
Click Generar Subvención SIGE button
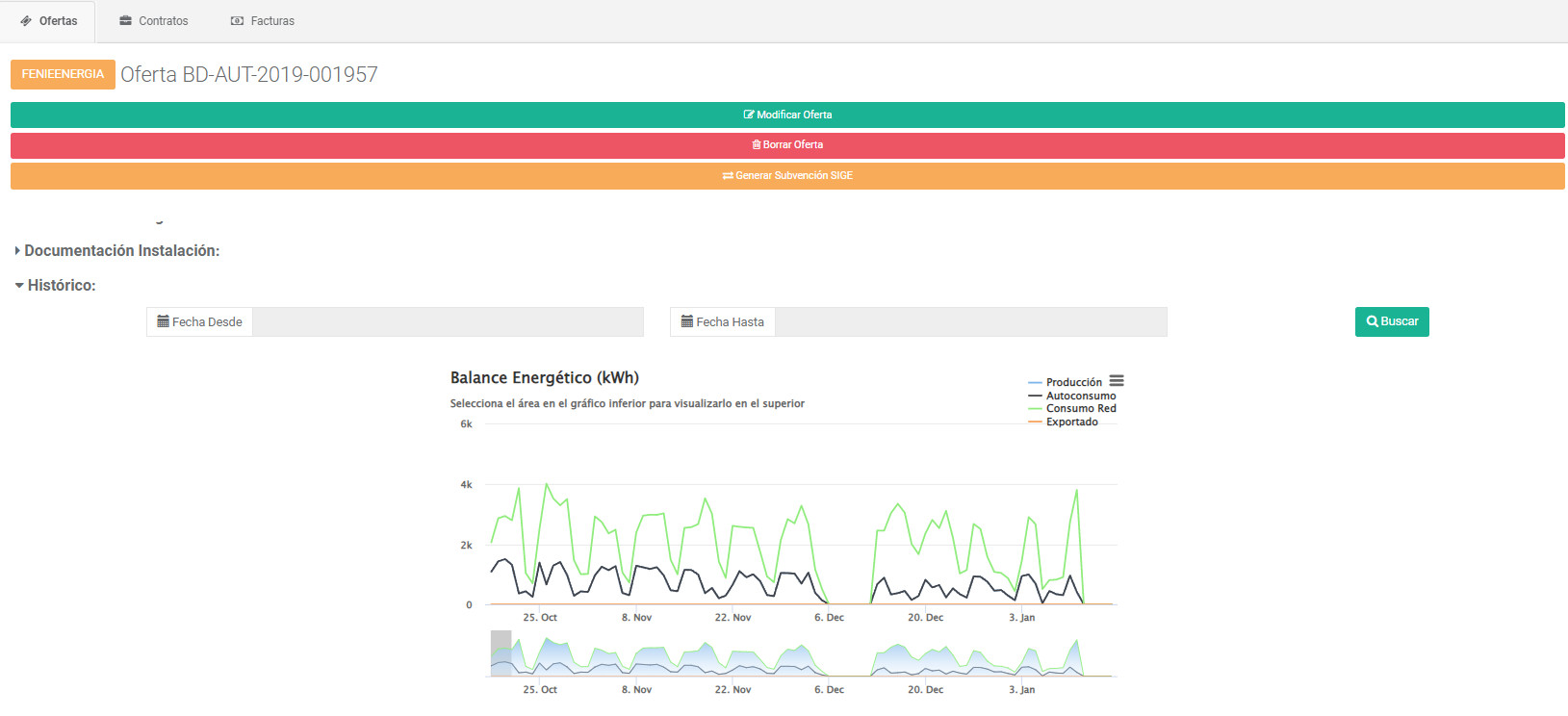787,176
